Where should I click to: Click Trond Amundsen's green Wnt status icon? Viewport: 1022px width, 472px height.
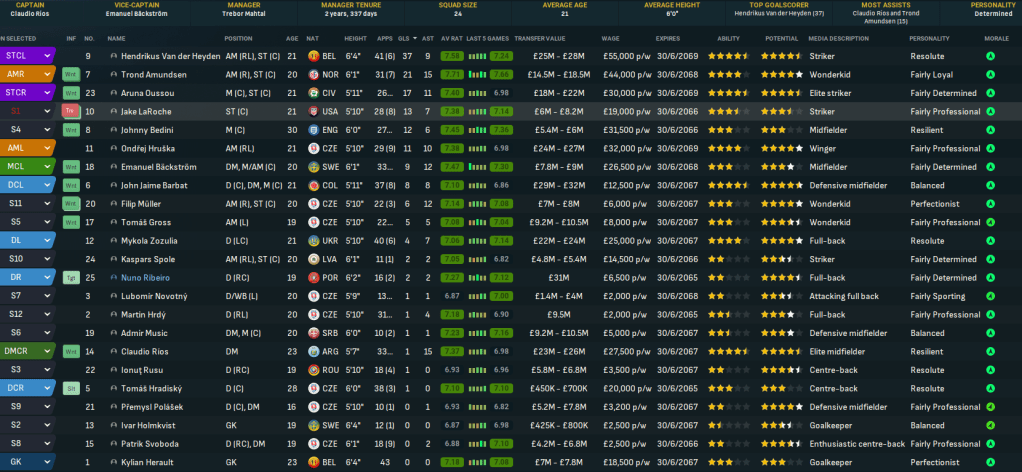(x=71, y=74)
